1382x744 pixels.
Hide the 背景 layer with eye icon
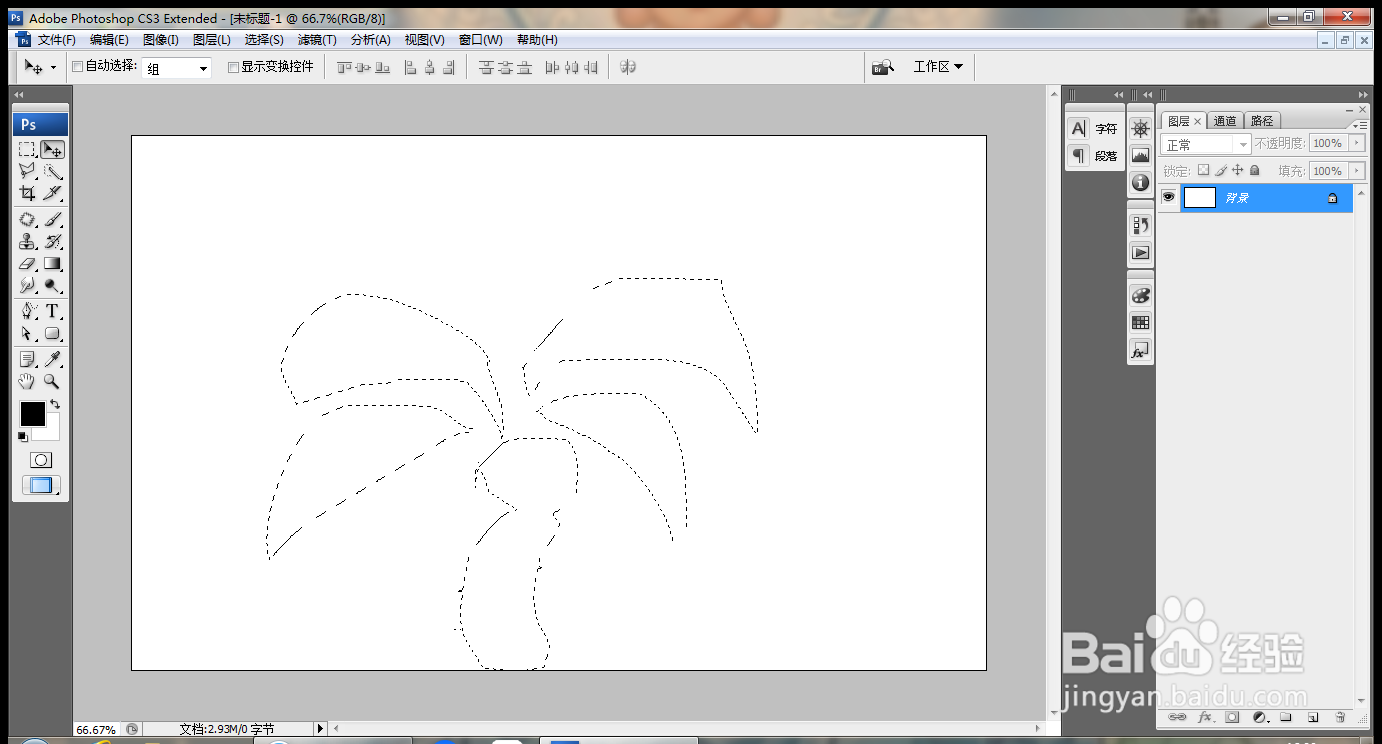point(1168,198)
